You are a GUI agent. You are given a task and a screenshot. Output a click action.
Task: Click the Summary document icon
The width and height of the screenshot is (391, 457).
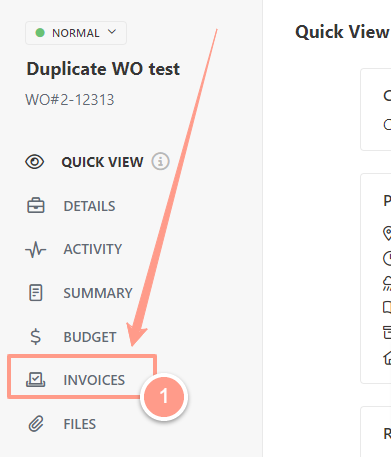[x=36, y=293]
